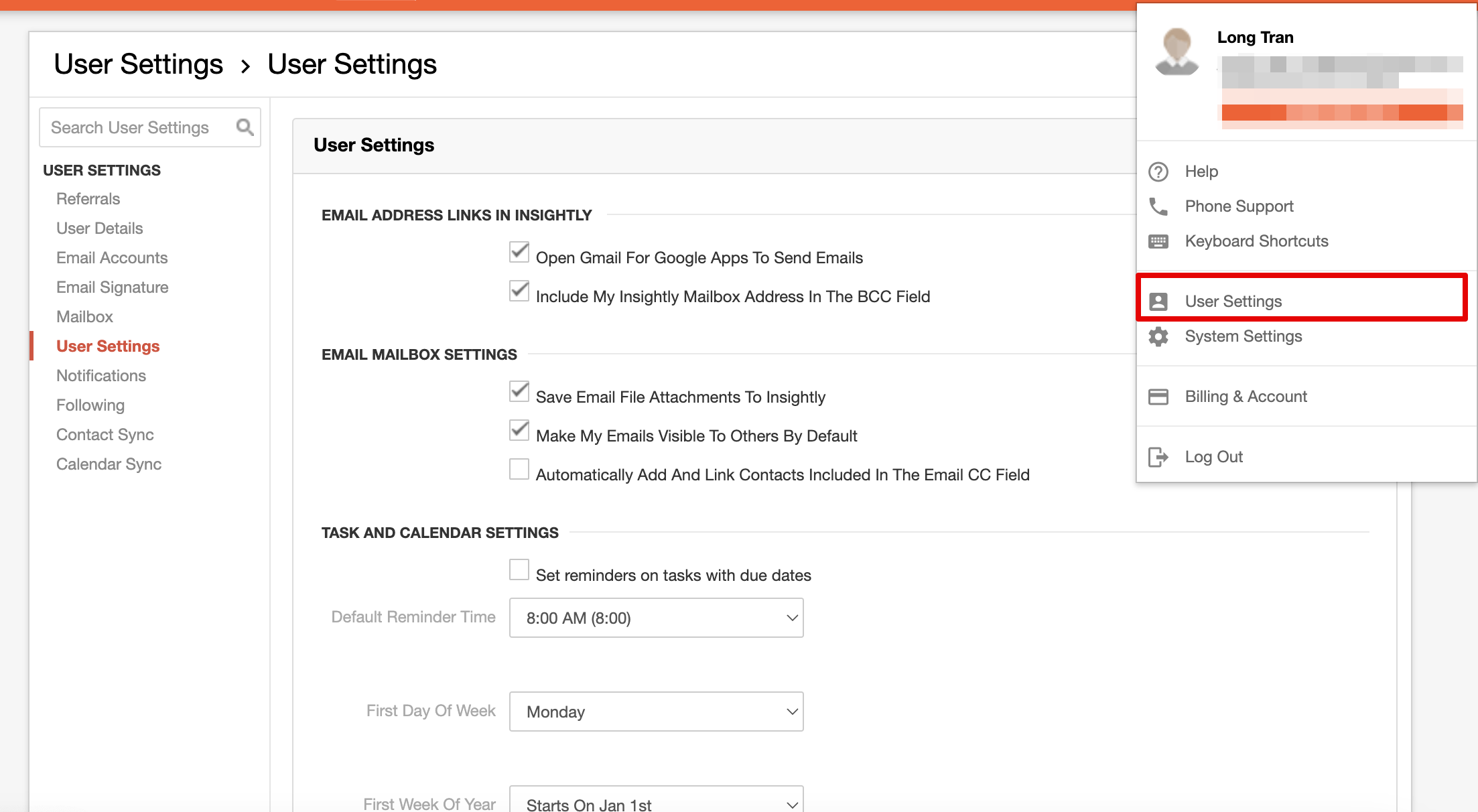Expand the First Day Of Week dropdown

tap(656, 712)
